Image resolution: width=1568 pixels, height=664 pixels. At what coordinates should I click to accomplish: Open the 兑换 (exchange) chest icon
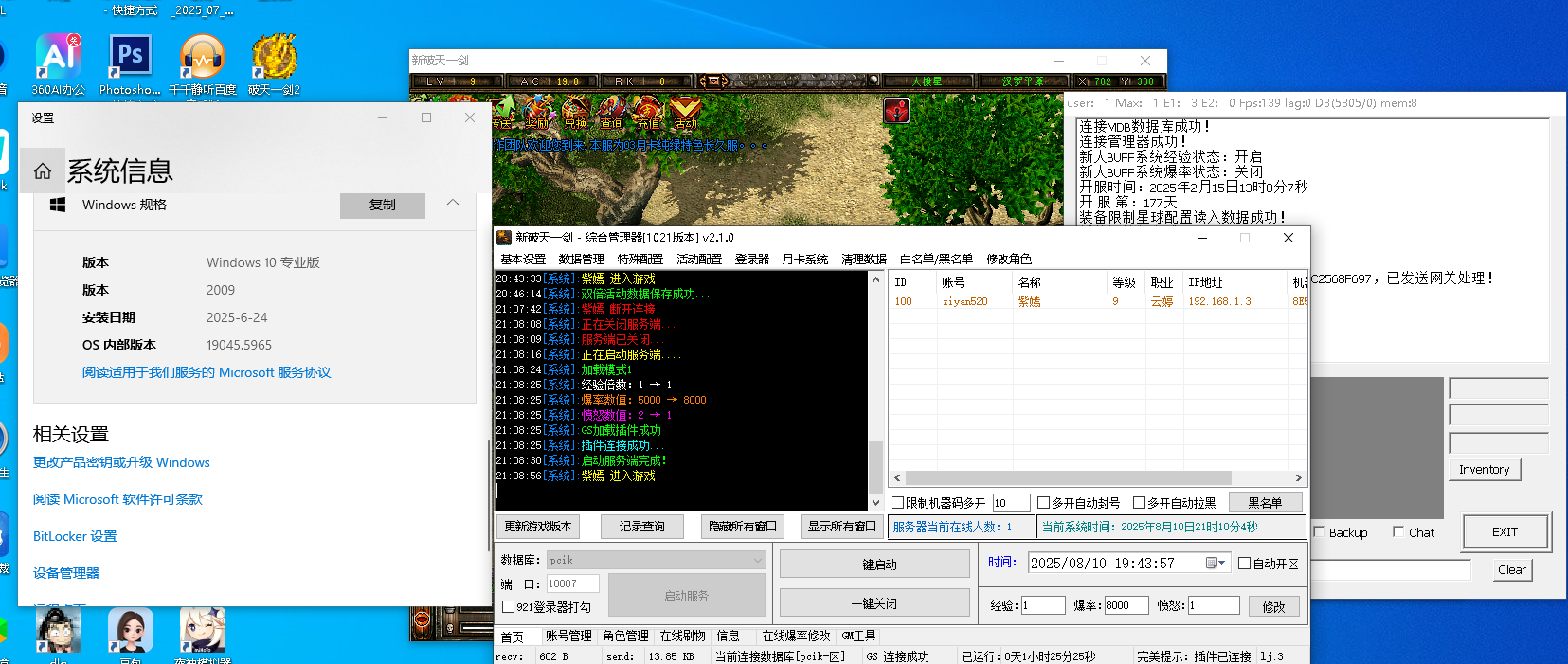click(x=574, y=112)
